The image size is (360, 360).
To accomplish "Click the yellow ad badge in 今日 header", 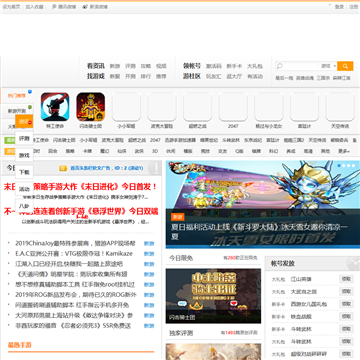I will click(63, 168).
